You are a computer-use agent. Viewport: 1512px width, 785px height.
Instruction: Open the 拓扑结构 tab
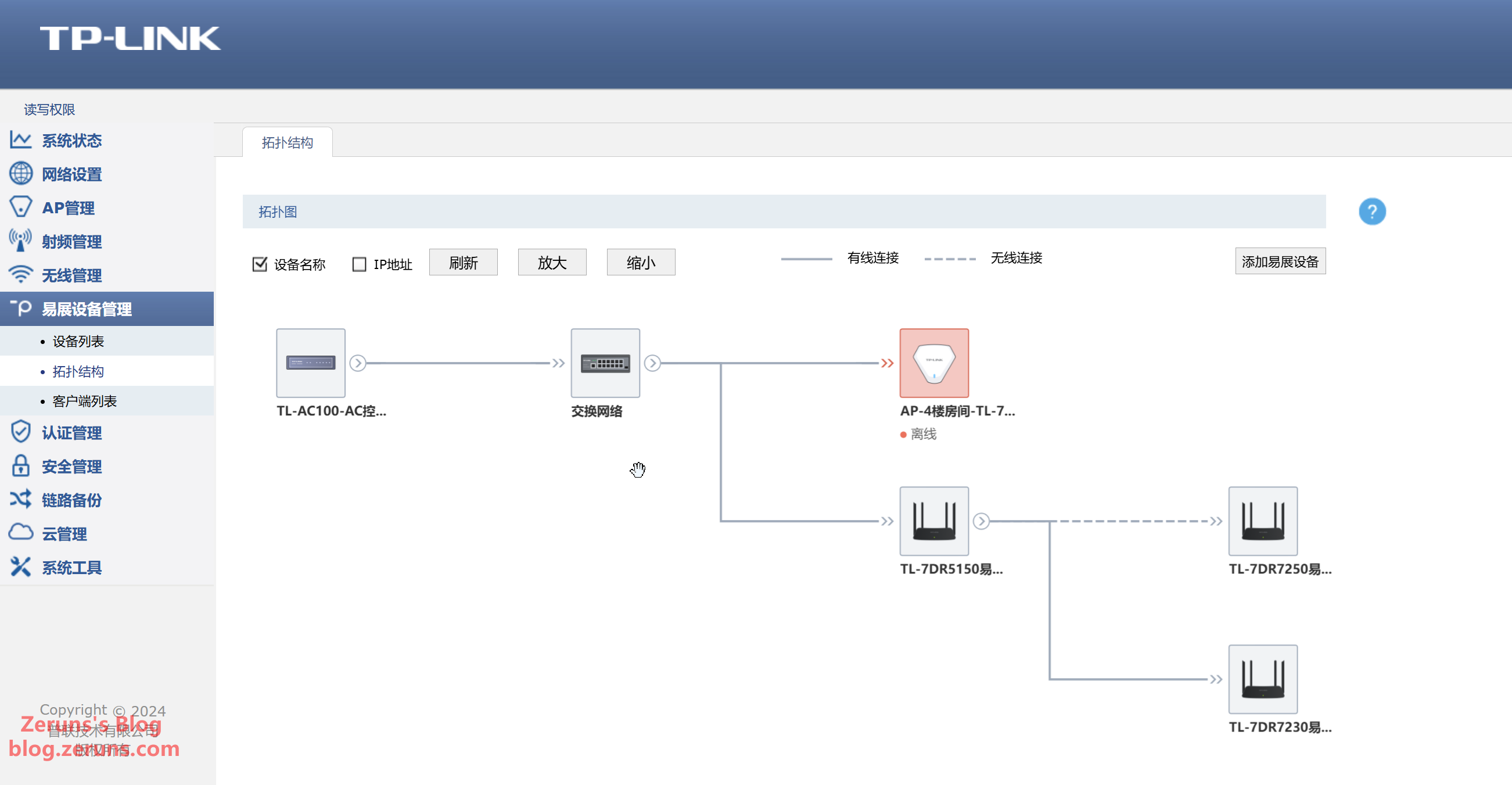pos(287,143)
